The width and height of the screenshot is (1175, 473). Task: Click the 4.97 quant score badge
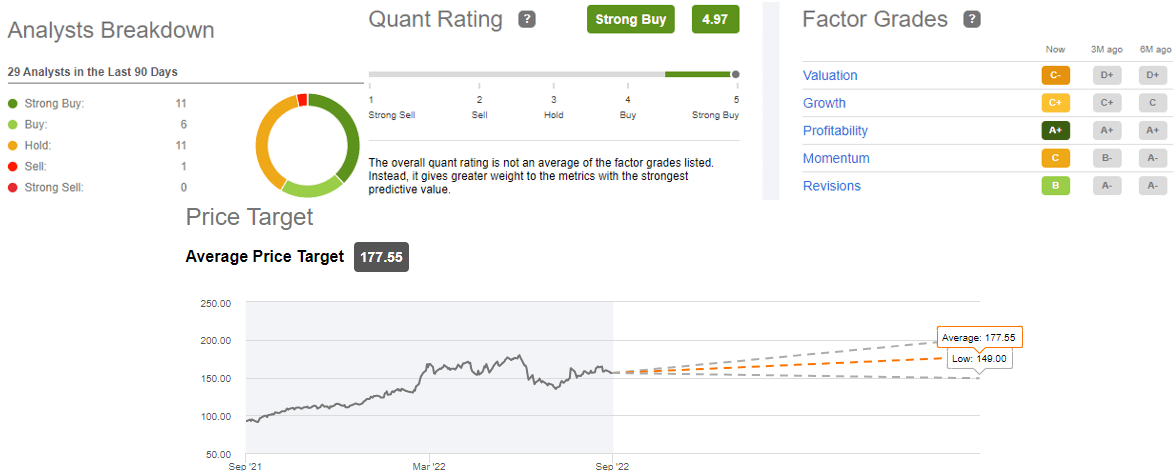(715, 19)
